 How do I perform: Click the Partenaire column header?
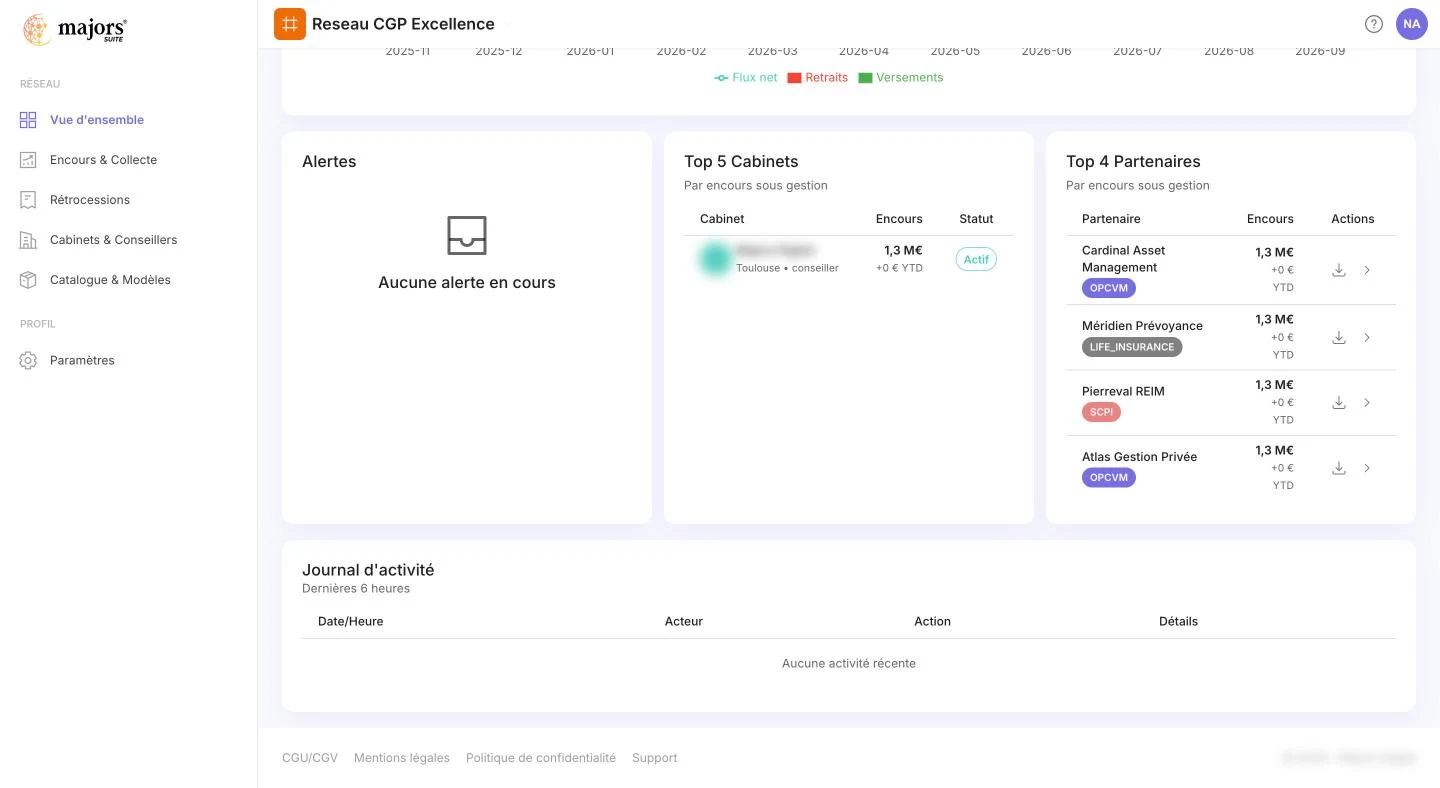1111,219
